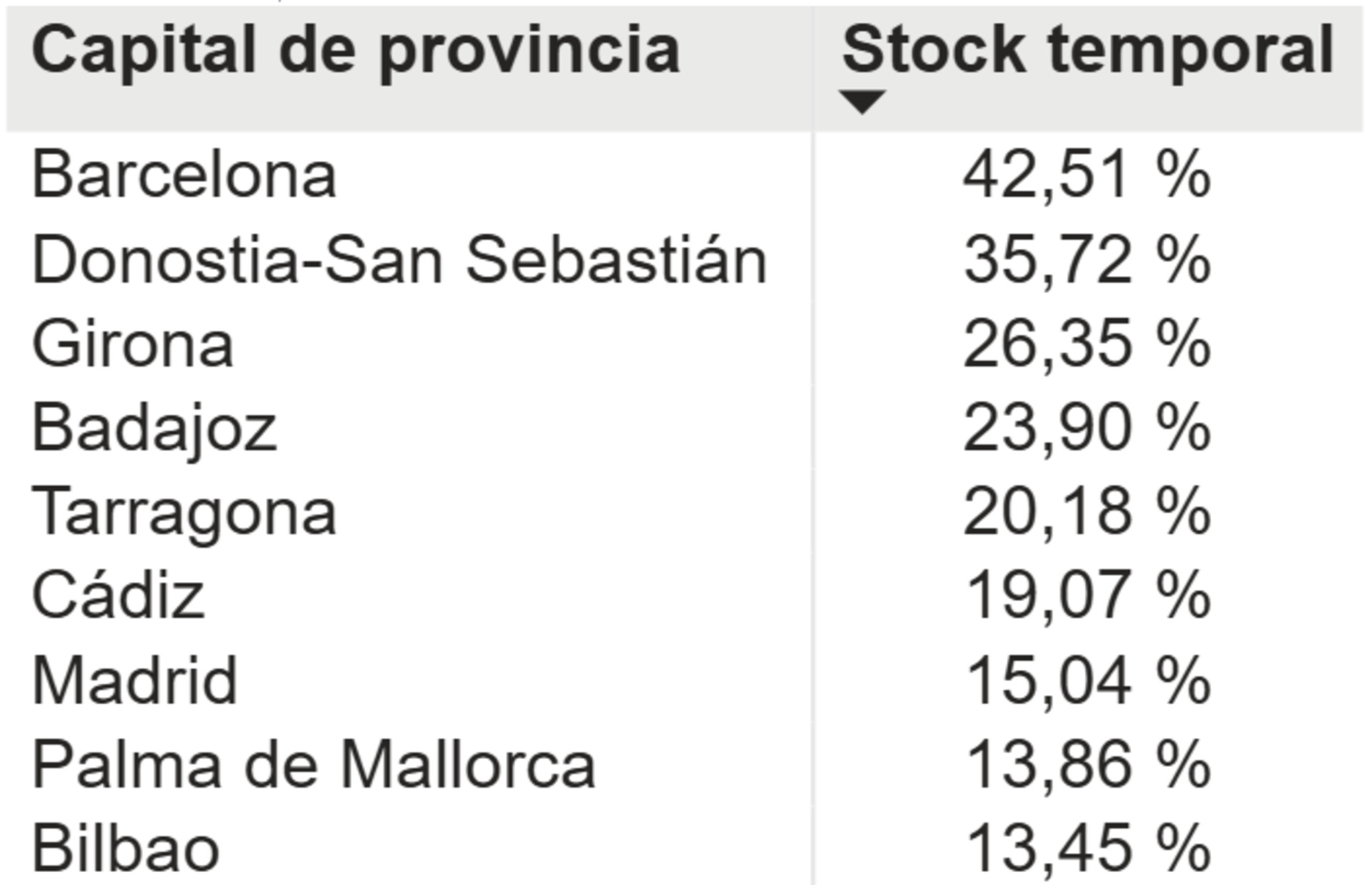Click on the Madrid cell
Viewport: 1372px width, 885px height.
[135, 681]
